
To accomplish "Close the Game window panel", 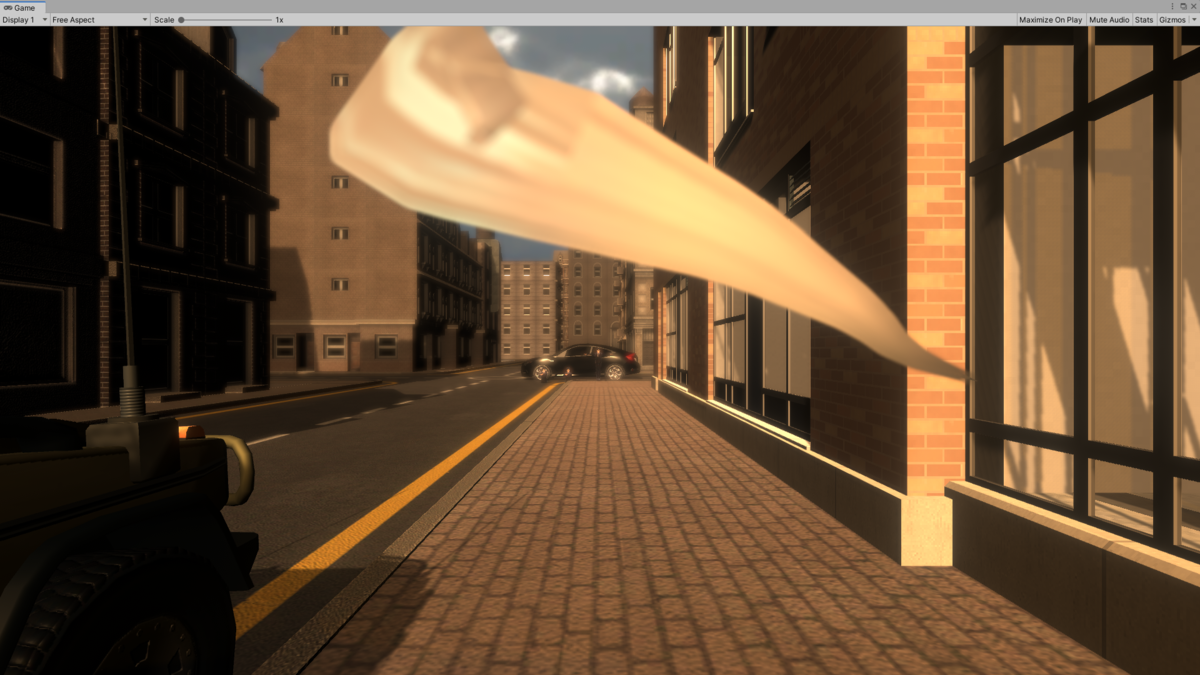I will [x=1193, y=7].
